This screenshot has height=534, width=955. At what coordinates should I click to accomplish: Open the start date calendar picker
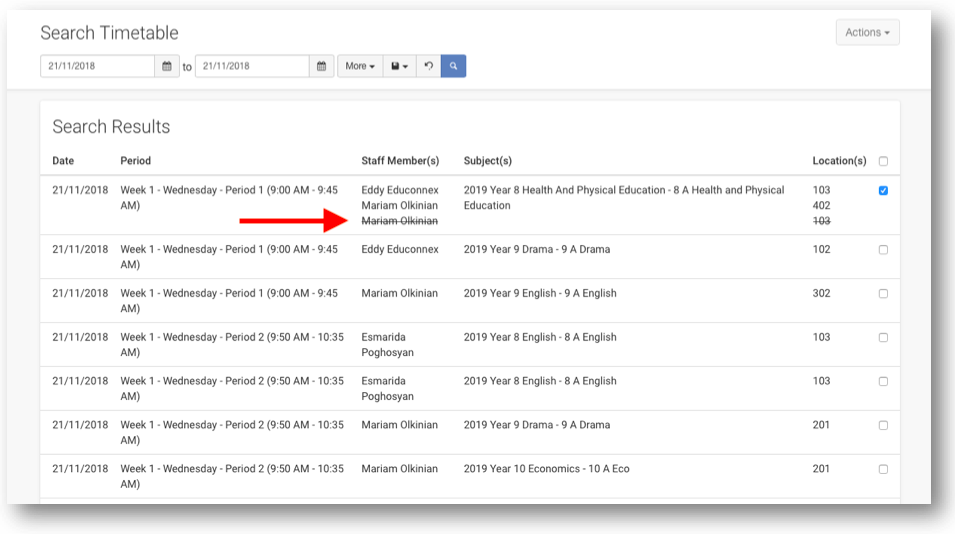click(166, 66)
